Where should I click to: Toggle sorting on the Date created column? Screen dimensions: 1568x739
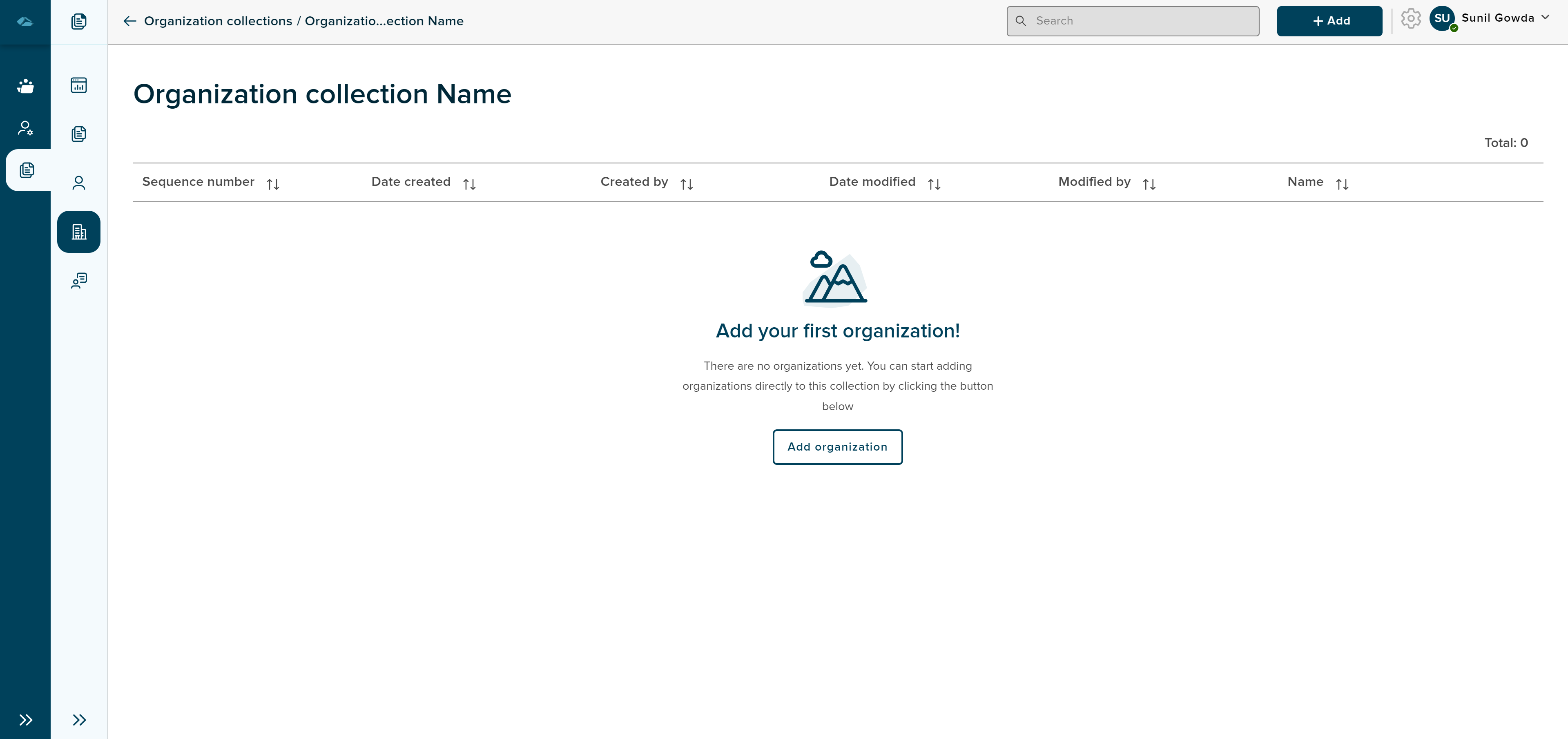click(469, 183)
